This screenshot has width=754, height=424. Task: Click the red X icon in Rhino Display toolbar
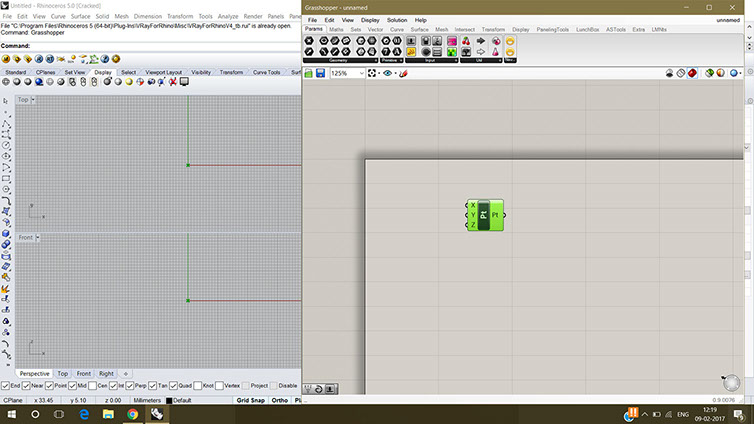point(173,82)
